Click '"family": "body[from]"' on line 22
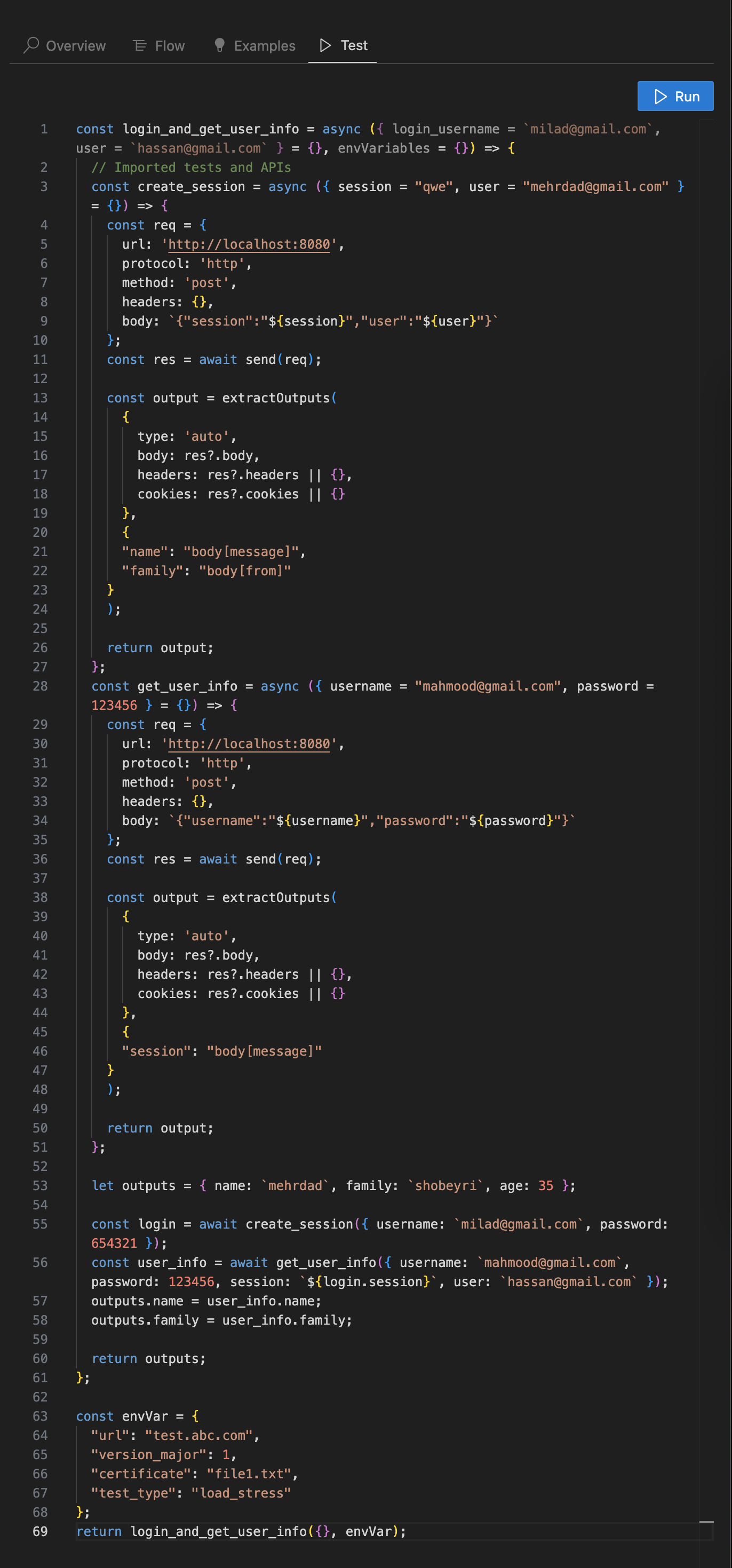 coord(206,571)
